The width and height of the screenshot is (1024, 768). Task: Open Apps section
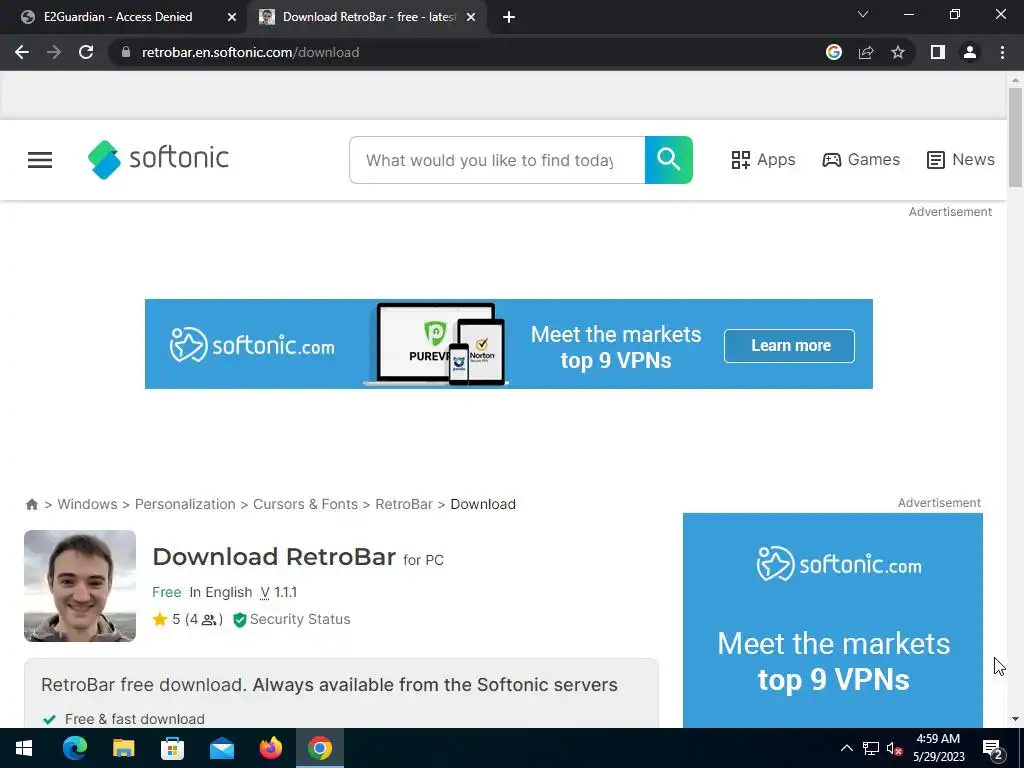pyautogui.click(x=763, y=160)
